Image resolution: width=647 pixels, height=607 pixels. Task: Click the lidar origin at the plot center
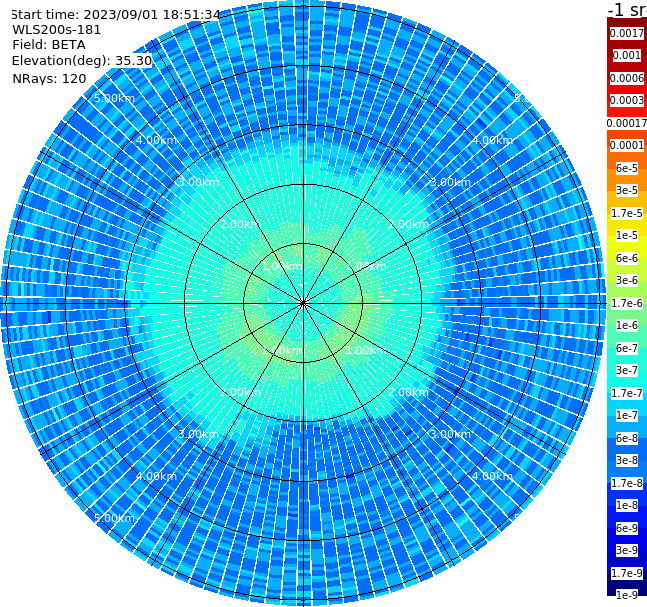click(x=303, y=303)
